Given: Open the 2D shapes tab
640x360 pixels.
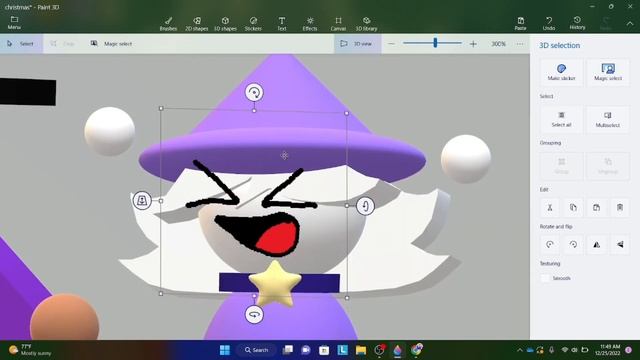Looking at the screenshot, I should 197,24.
